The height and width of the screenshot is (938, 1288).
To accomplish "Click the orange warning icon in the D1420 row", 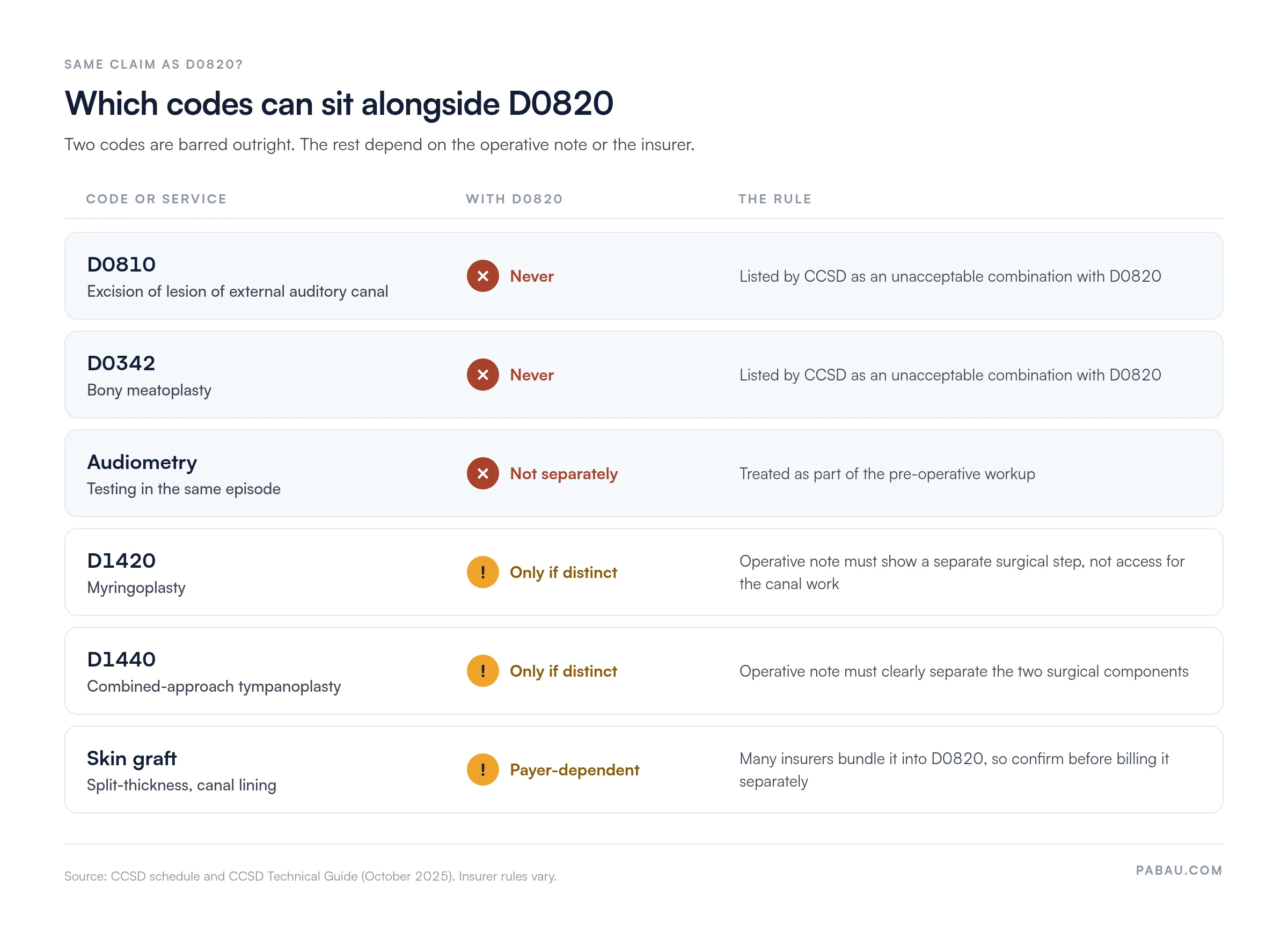I will (x=482, y=573).
